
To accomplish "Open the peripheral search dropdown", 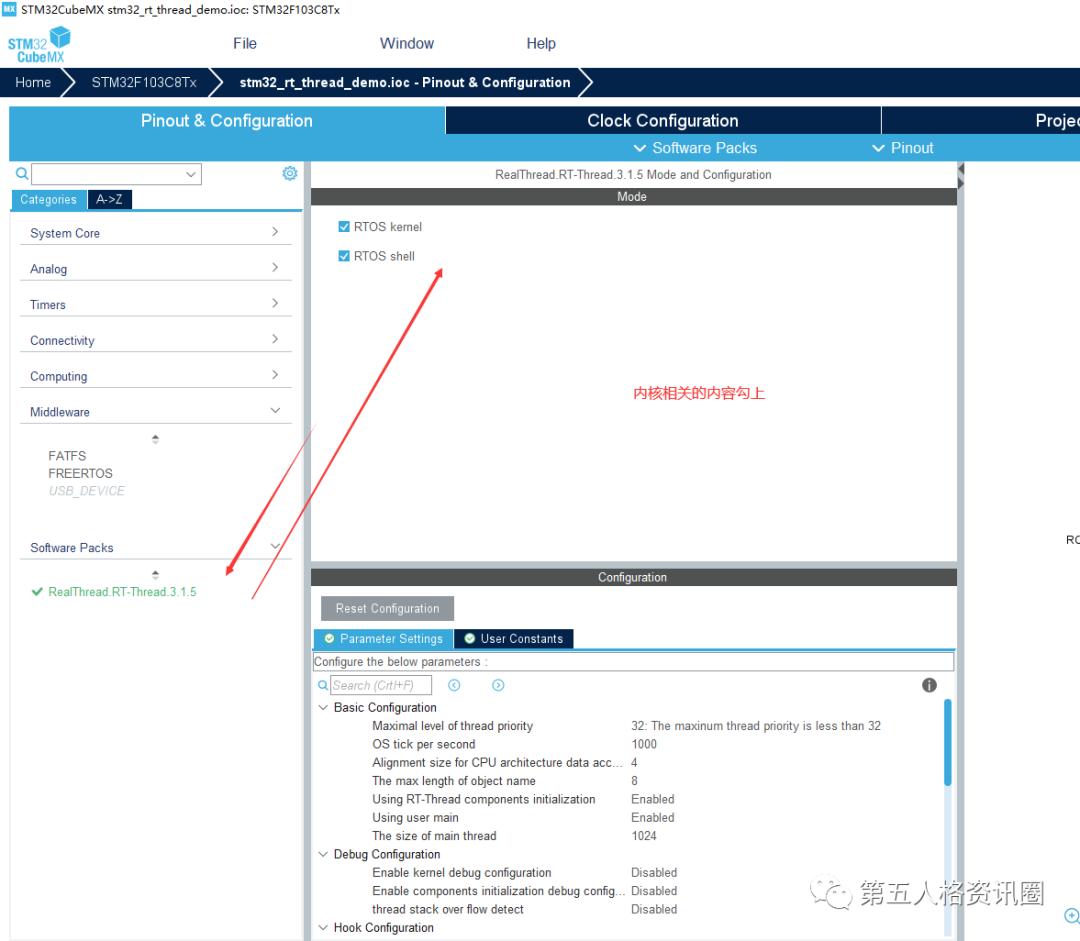I will click(x=191, y=174).
